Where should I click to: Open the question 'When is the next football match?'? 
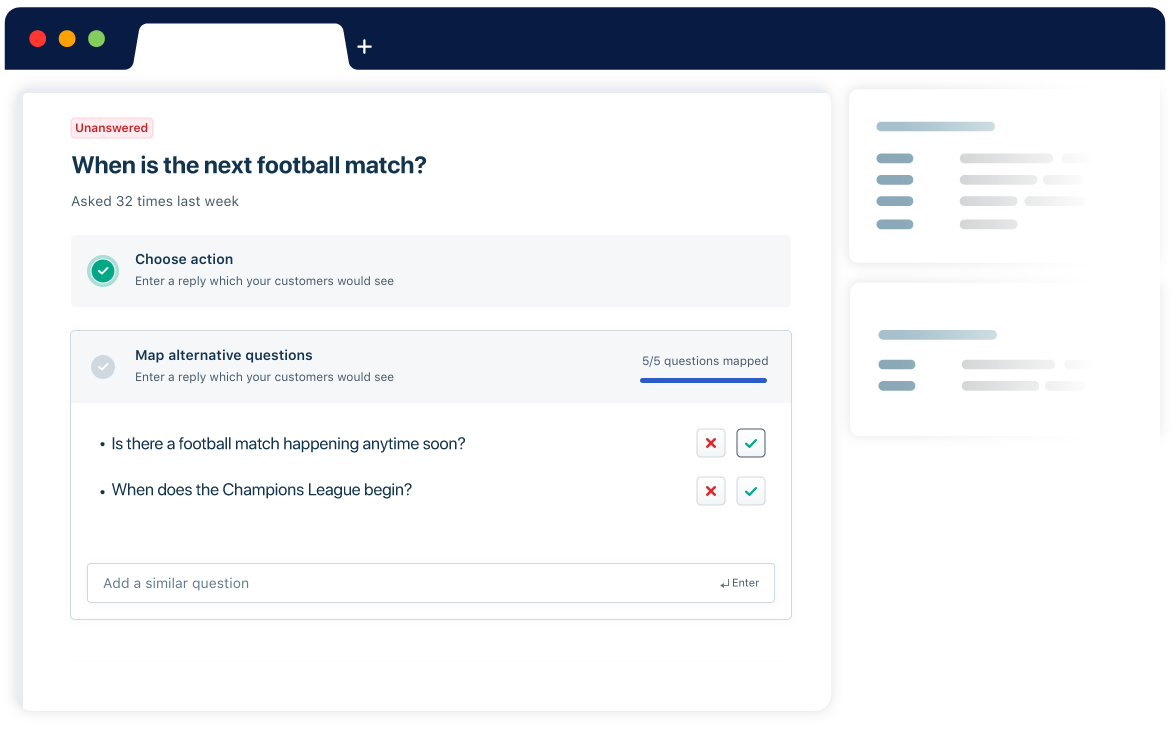248,165
